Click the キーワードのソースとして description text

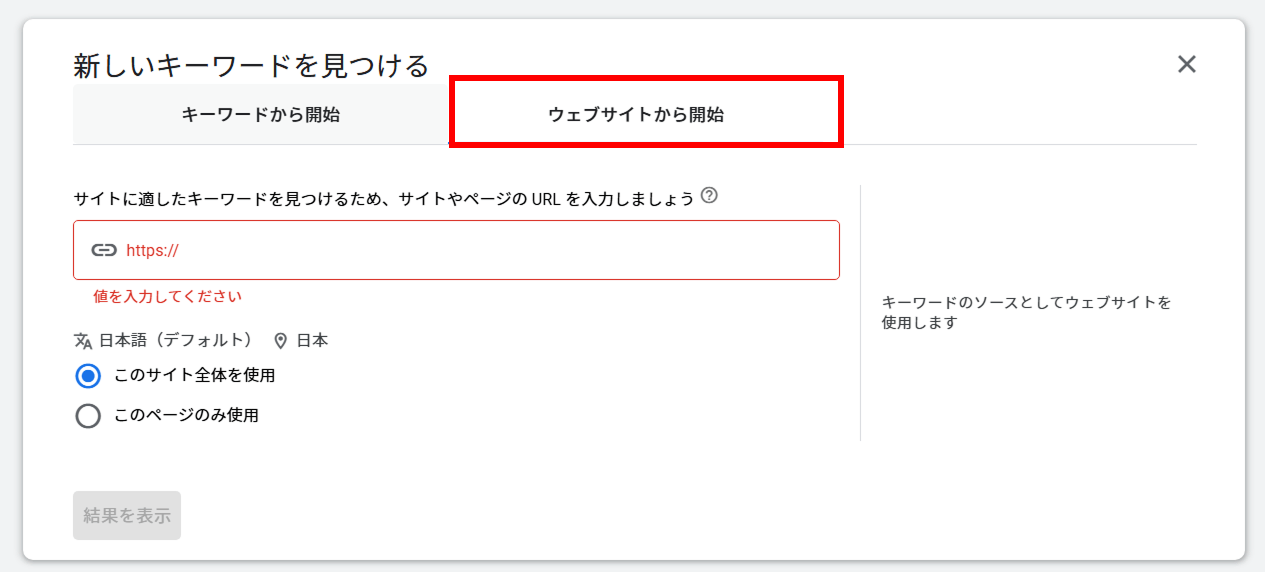pos(1026,312)
